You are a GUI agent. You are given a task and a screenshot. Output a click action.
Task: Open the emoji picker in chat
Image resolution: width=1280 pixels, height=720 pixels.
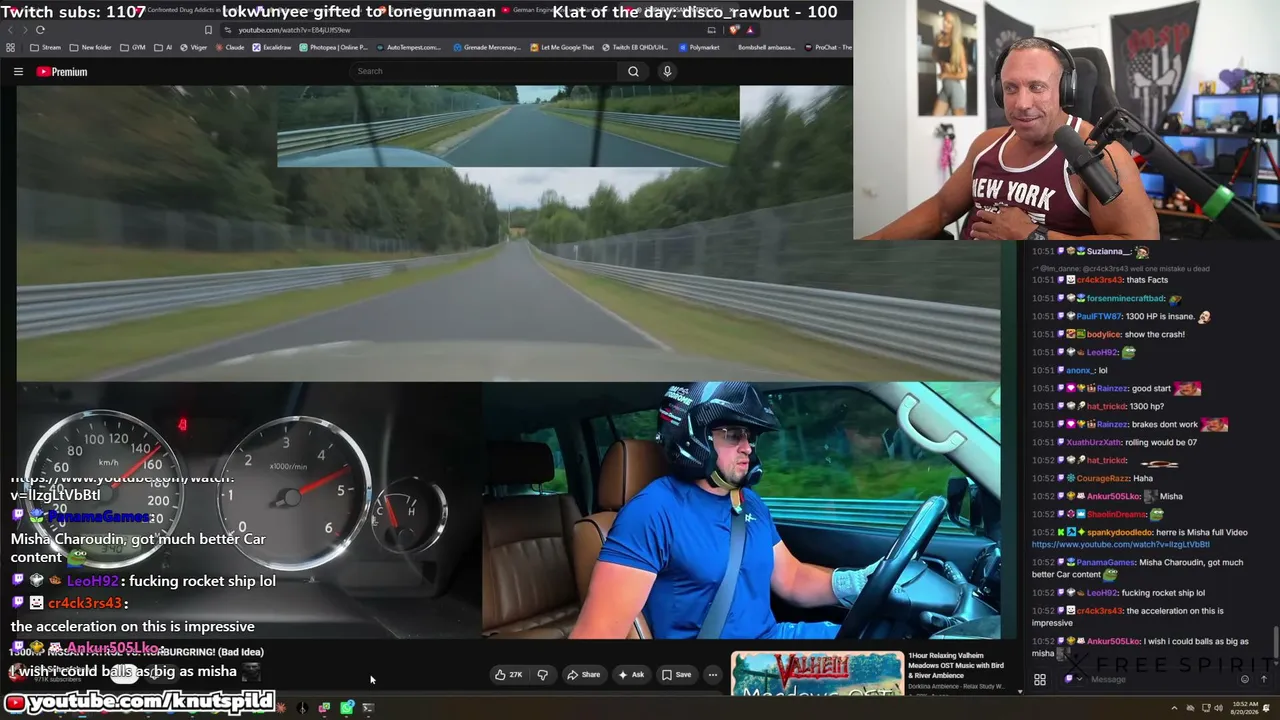coord(1245,679)
